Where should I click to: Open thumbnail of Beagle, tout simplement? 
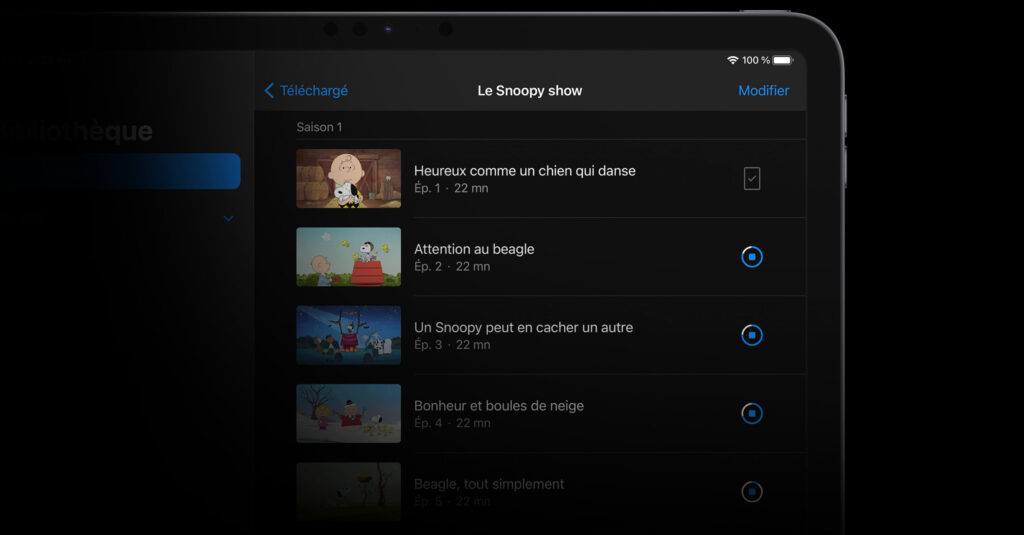[349, 492]
